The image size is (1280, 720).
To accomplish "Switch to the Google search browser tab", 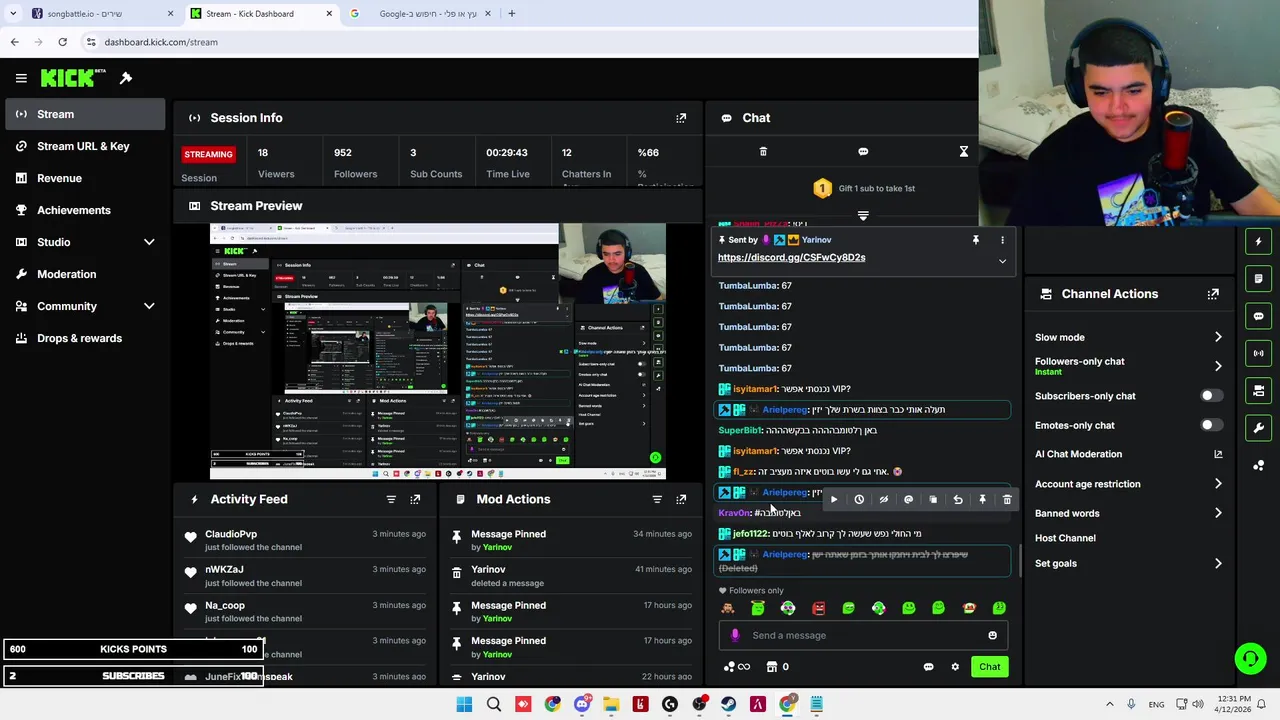I will point(420,14).
